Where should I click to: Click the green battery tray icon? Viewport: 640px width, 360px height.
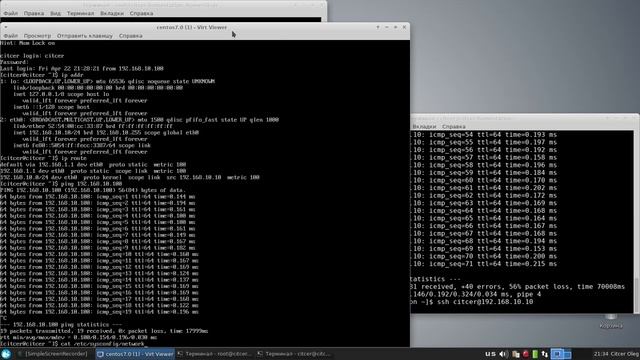pyautogui.click(x=535, y=354)
